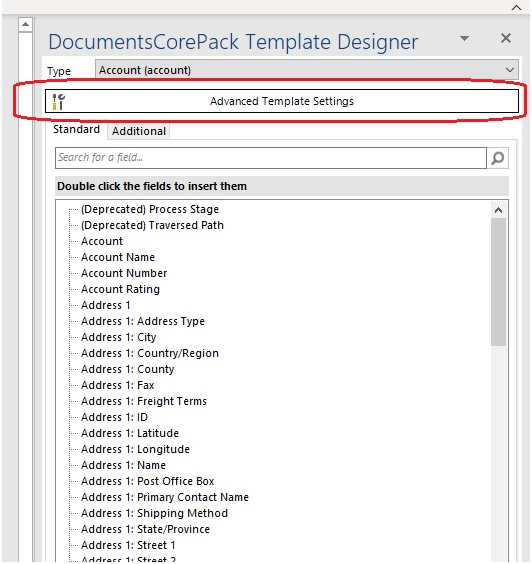Switch to the Additional tab

point(139,131)
